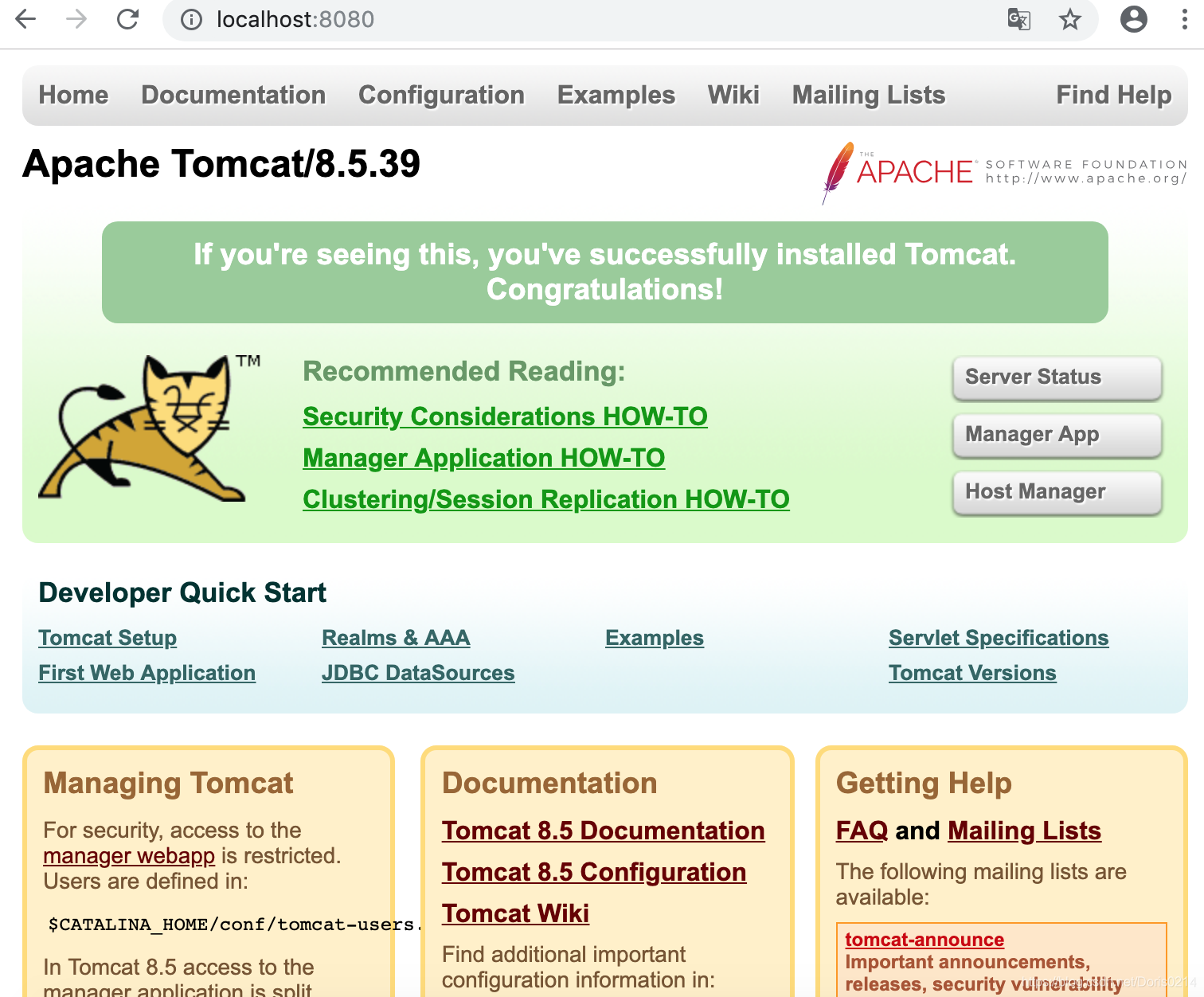Open Manager Application HOW-TO link
The width and height of the screenshot is (1204, 997).
(x=483, y=458)
